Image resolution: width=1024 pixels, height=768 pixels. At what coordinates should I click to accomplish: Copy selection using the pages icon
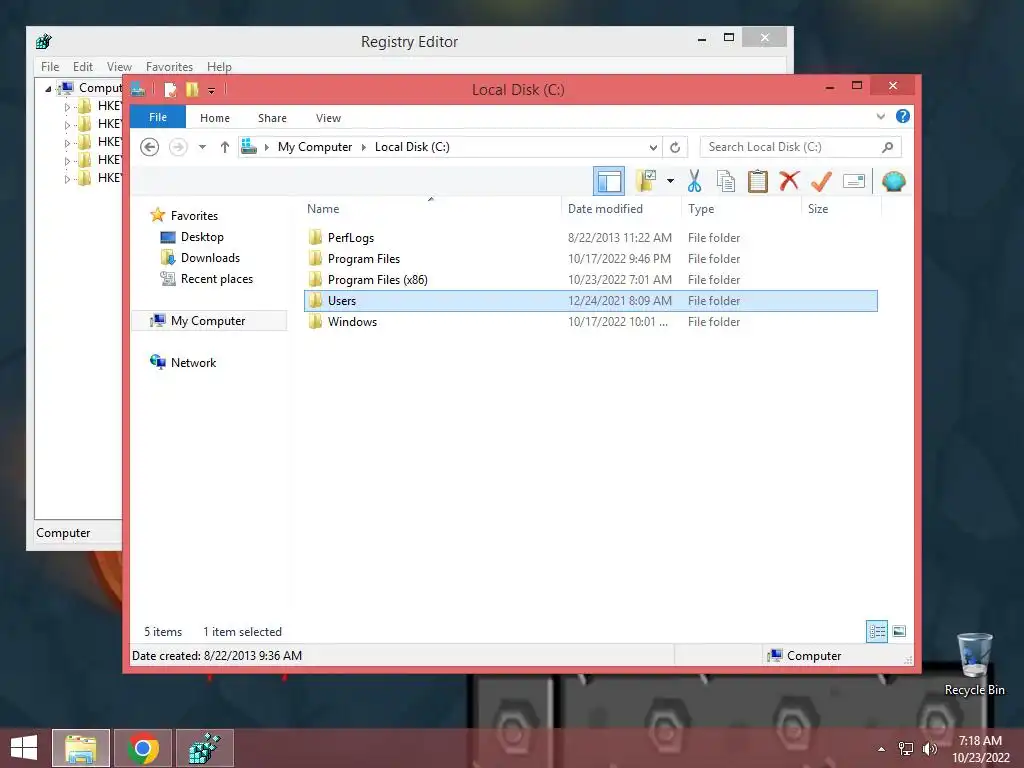[726, 181]
